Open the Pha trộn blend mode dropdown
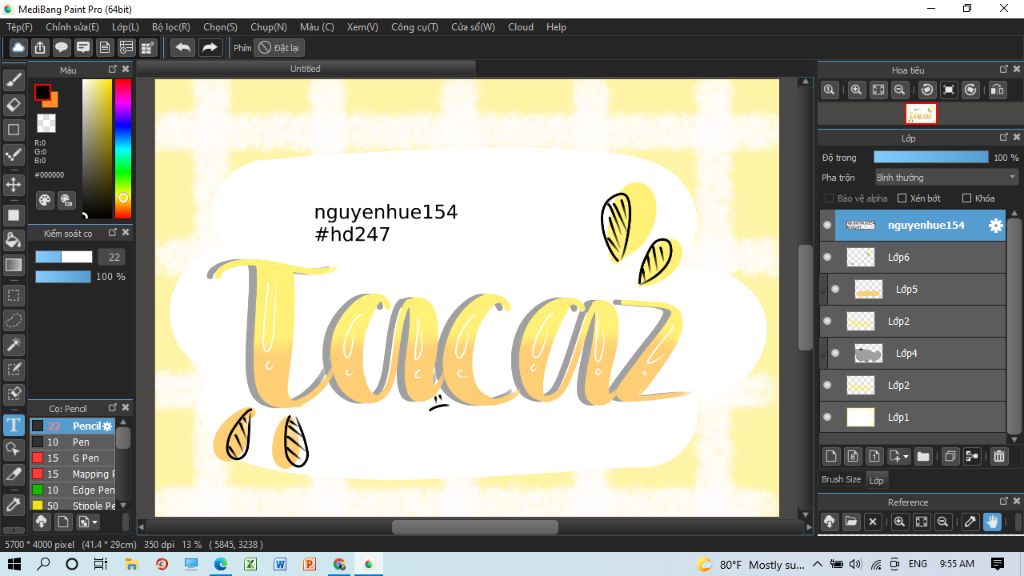 [x=946, y=178]
